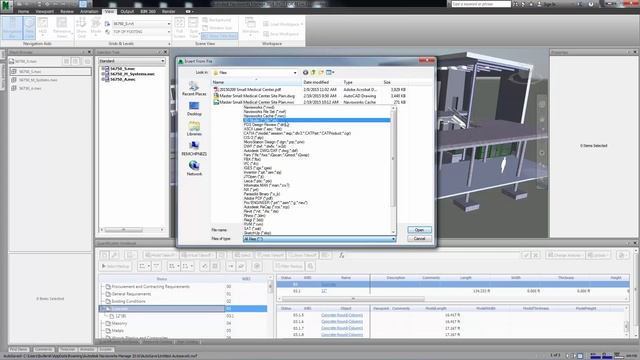Click the Up One Level folder icon

313,72
